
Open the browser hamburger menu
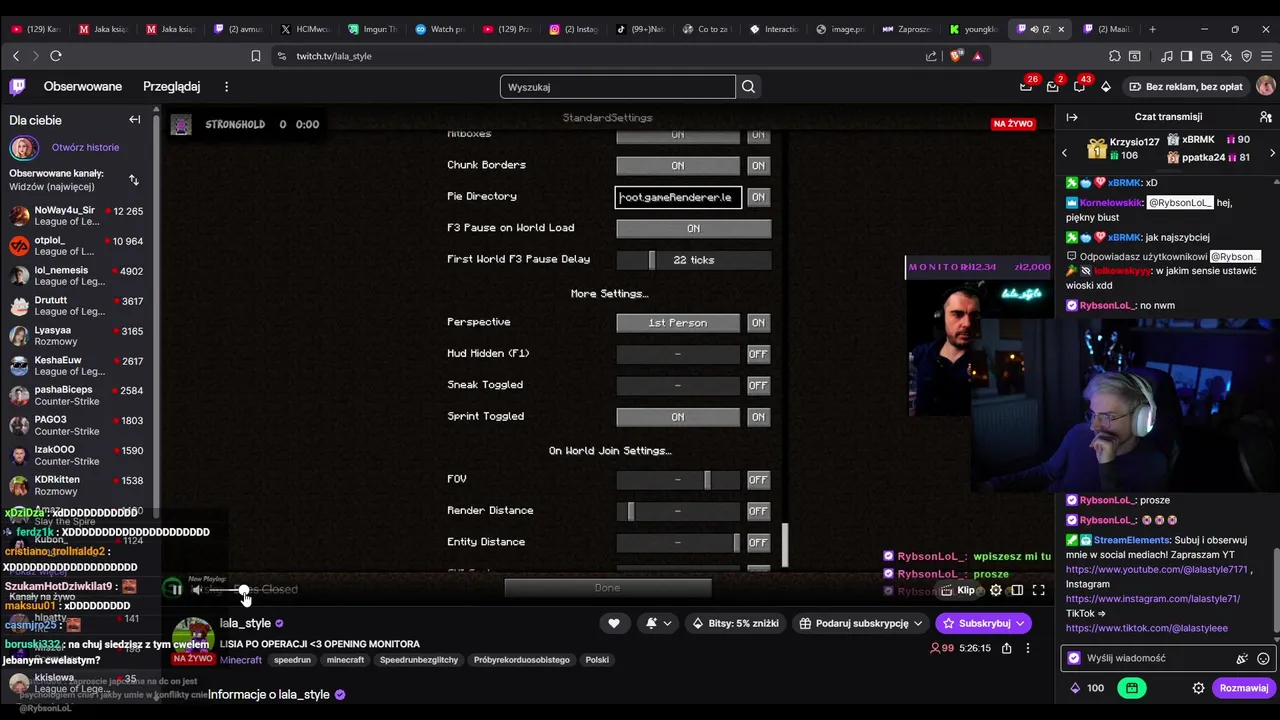(x=1265, y=56)
